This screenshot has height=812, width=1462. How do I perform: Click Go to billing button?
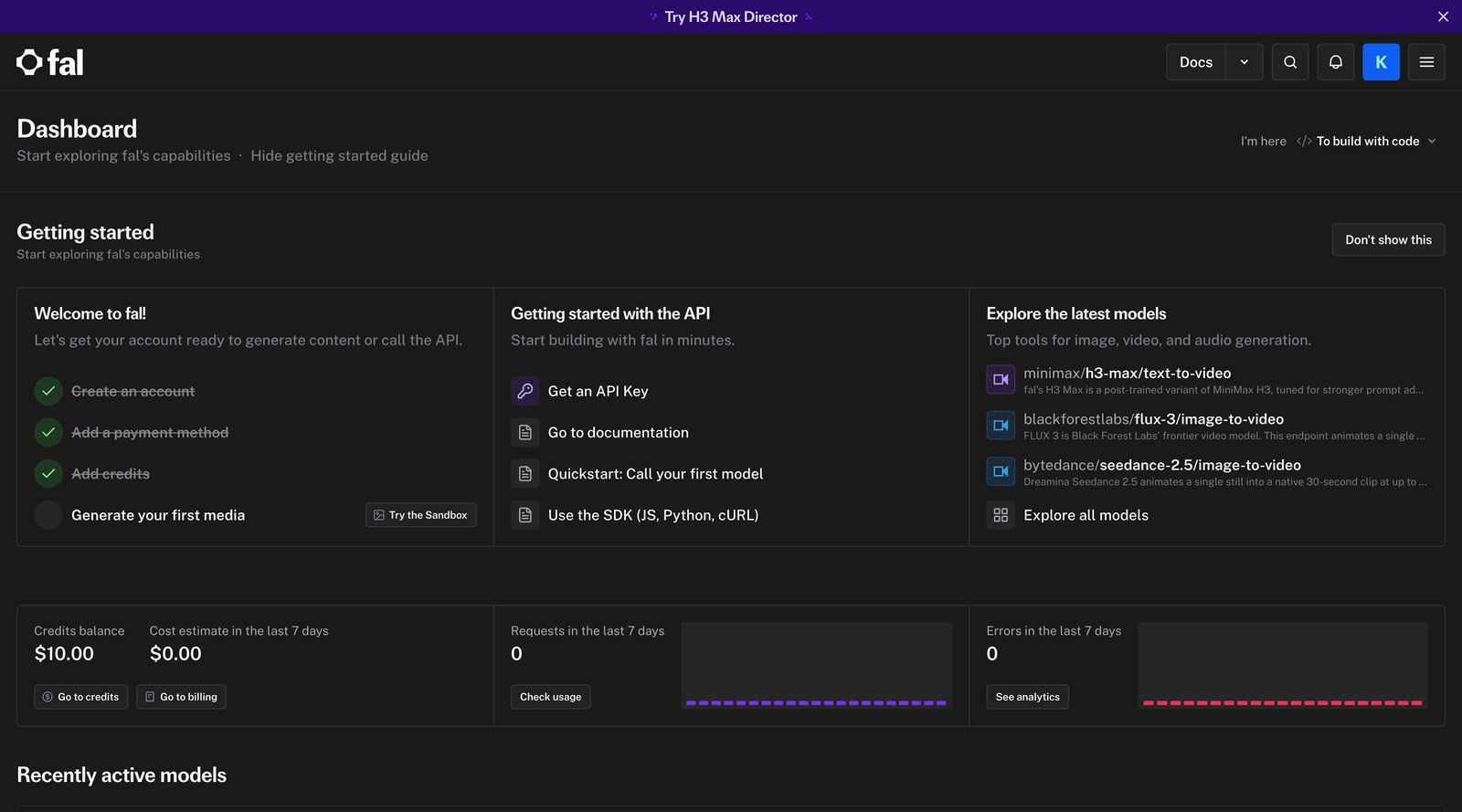pos(181,697)
